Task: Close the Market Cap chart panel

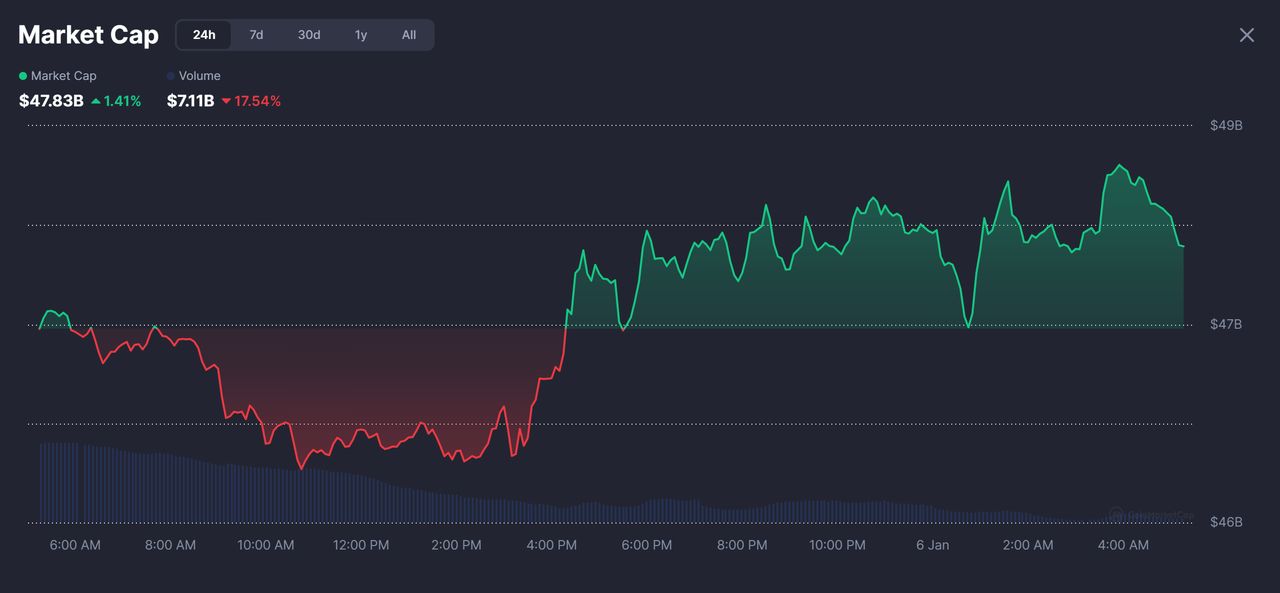Action: pyautogui.click(x=1247, y=35)
